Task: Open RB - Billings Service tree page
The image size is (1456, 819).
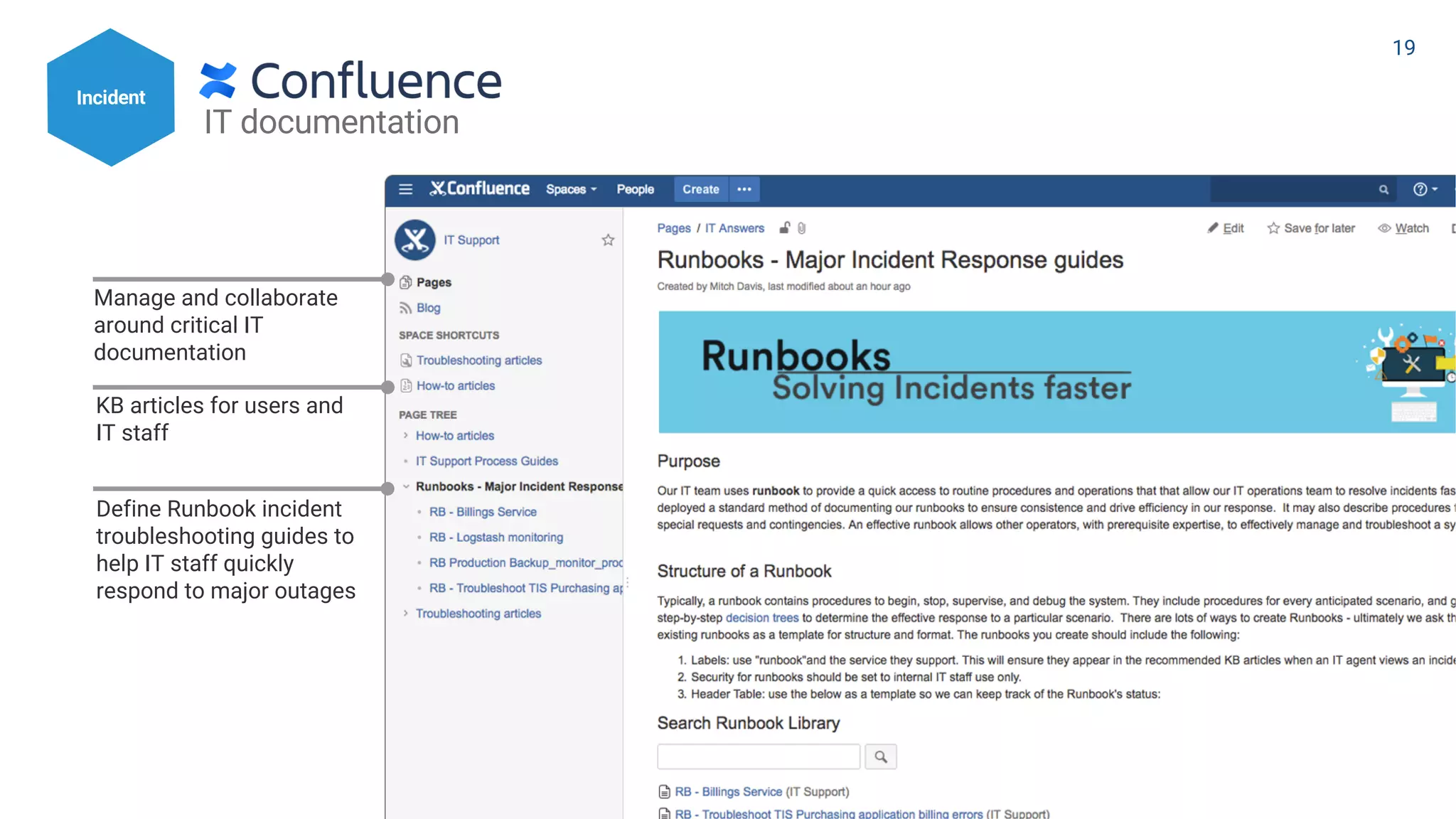Action: point(483,512)
